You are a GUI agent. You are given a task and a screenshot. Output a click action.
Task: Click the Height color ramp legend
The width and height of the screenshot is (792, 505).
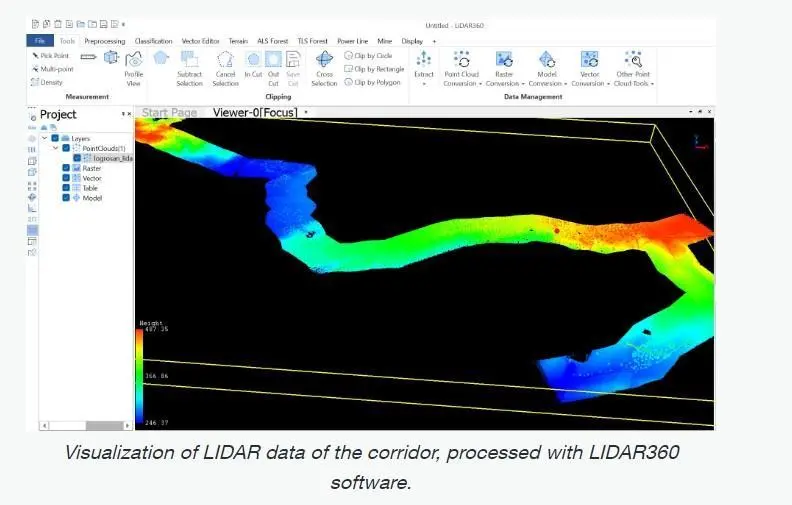click(x=140, y=376)
